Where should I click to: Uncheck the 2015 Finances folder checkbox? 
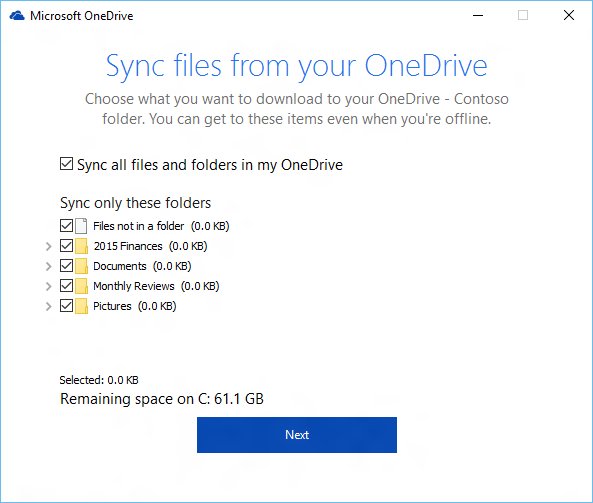(66, 246)
